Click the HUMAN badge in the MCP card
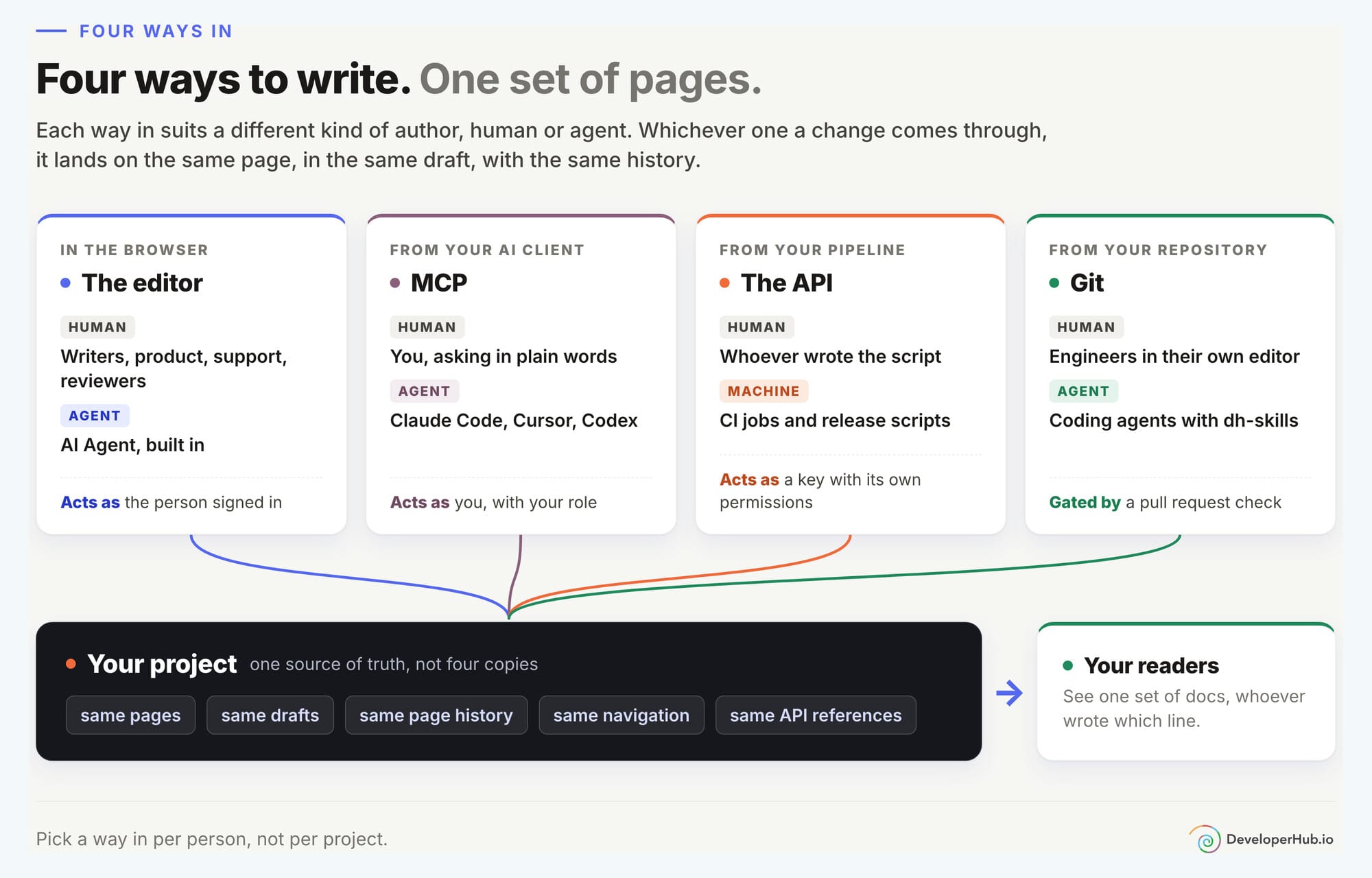1372x878 pixels. tap(427, 327)
